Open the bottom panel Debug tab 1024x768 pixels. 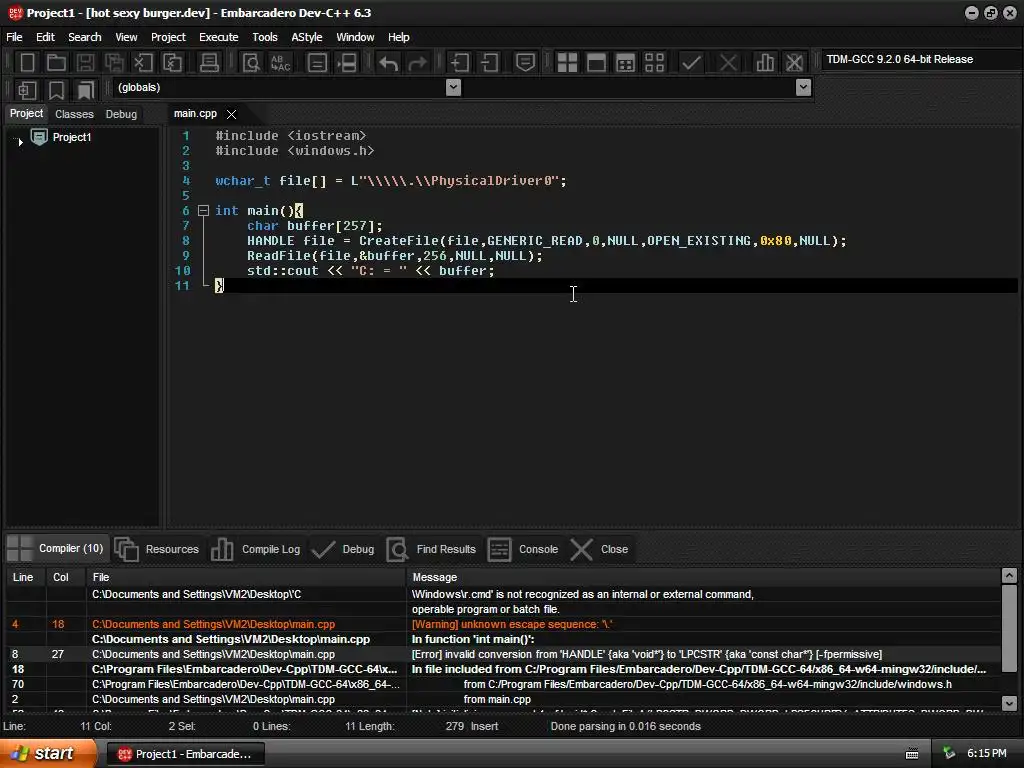344,549
